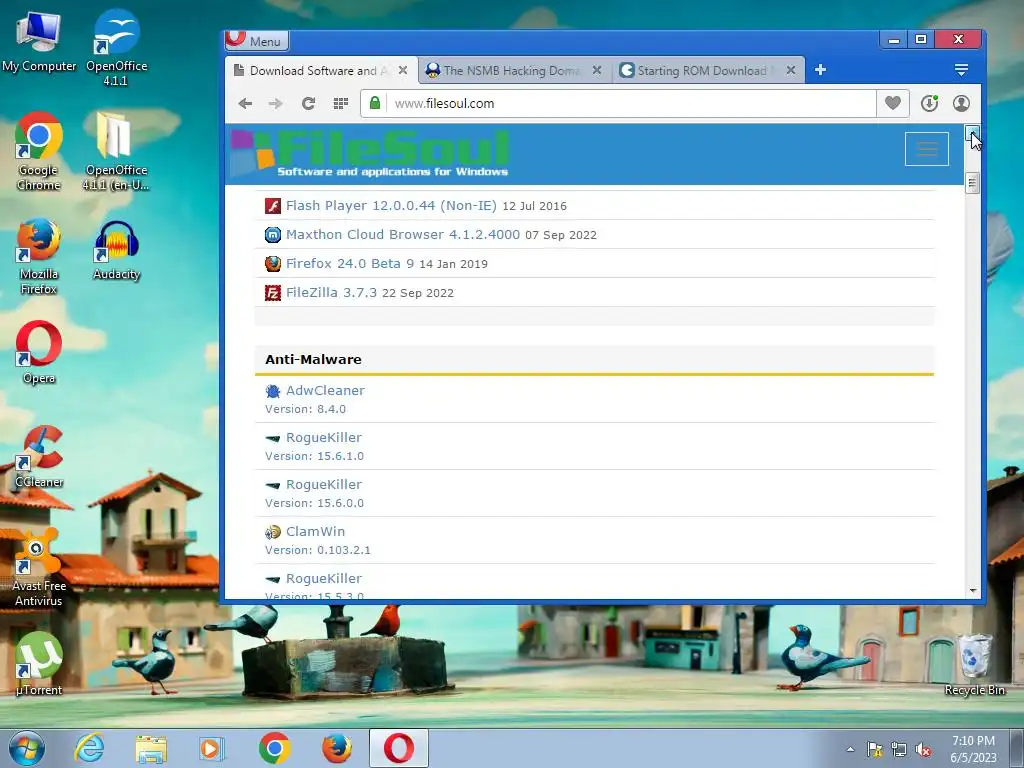Select Google Chrome desktop shortcut
Image resolution: width=1024 pixels, height=768 pixels.
click(x=39, y=152)
